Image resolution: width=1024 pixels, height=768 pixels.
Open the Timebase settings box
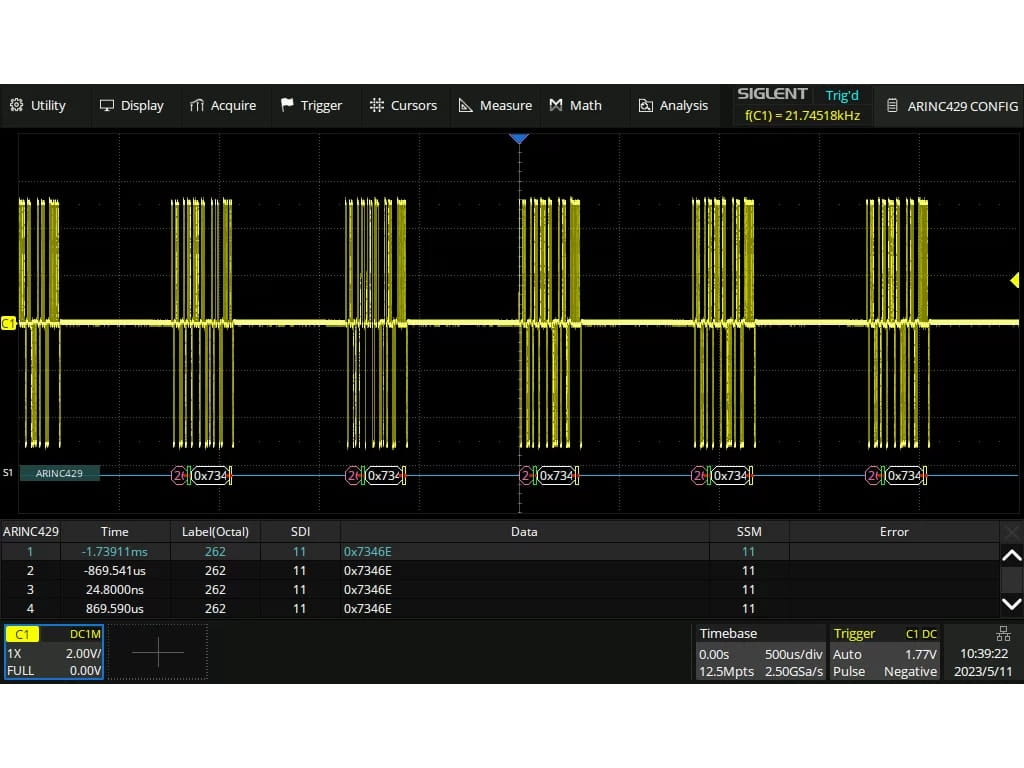(760, 652)
